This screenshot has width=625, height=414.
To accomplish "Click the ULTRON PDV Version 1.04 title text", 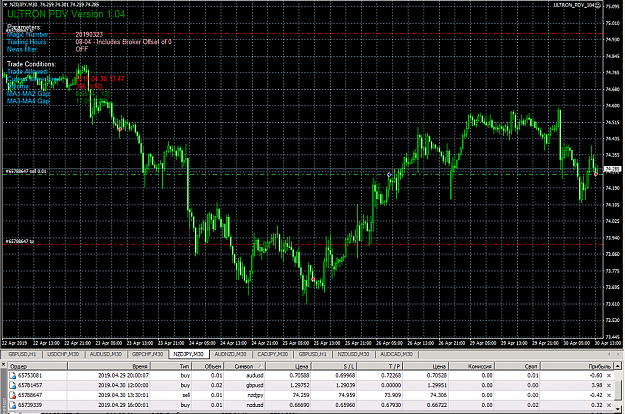I will point(66,14).
